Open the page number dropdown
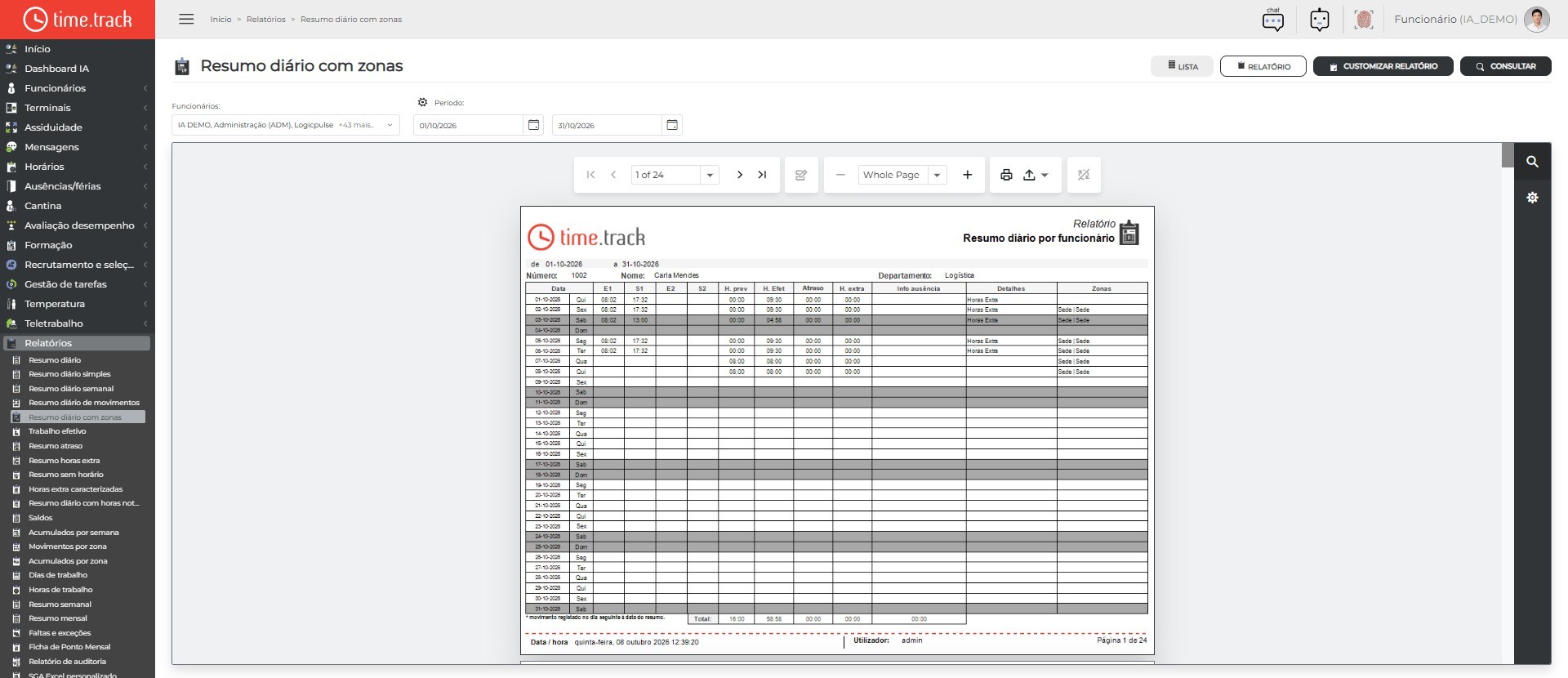The height and width of the screenshot is (678, 1568). (710, 175)
